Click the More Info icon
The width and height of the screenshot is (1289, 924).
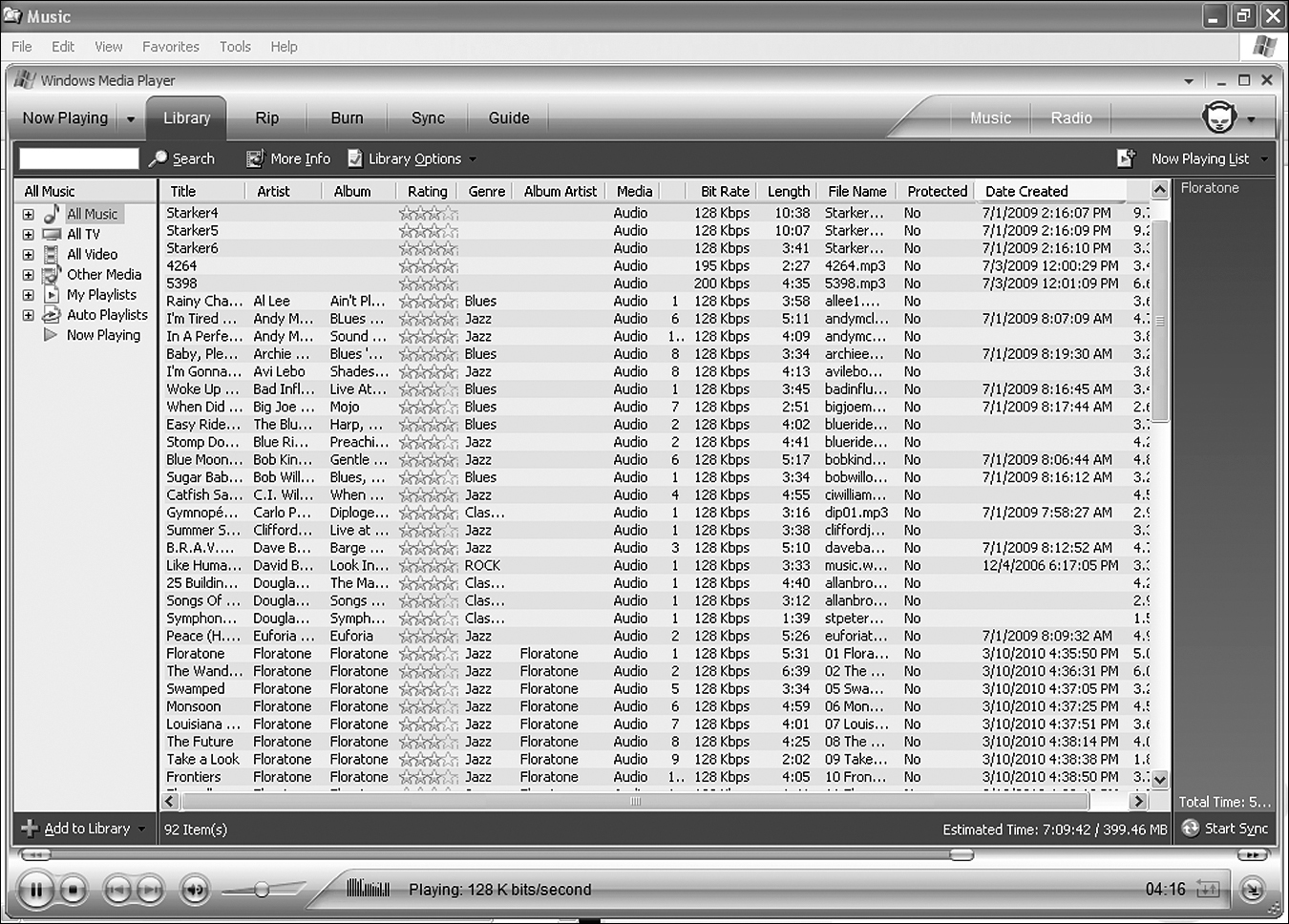(255, 158)
